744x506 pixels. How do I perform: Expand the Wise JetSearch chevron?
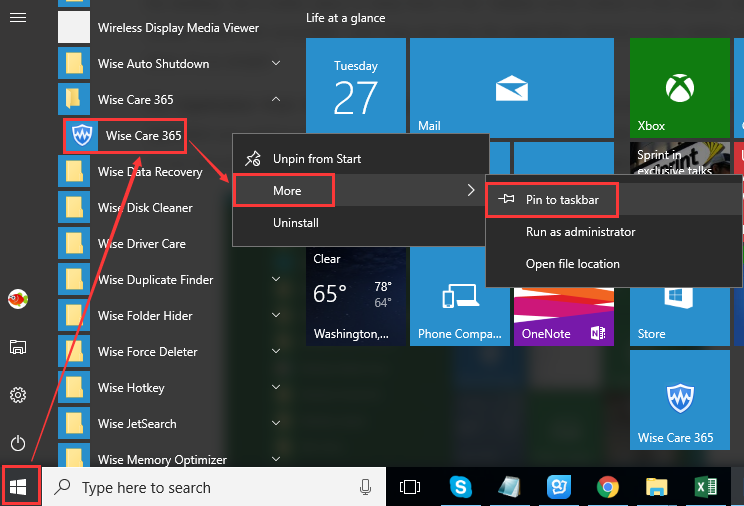point(276,423)
